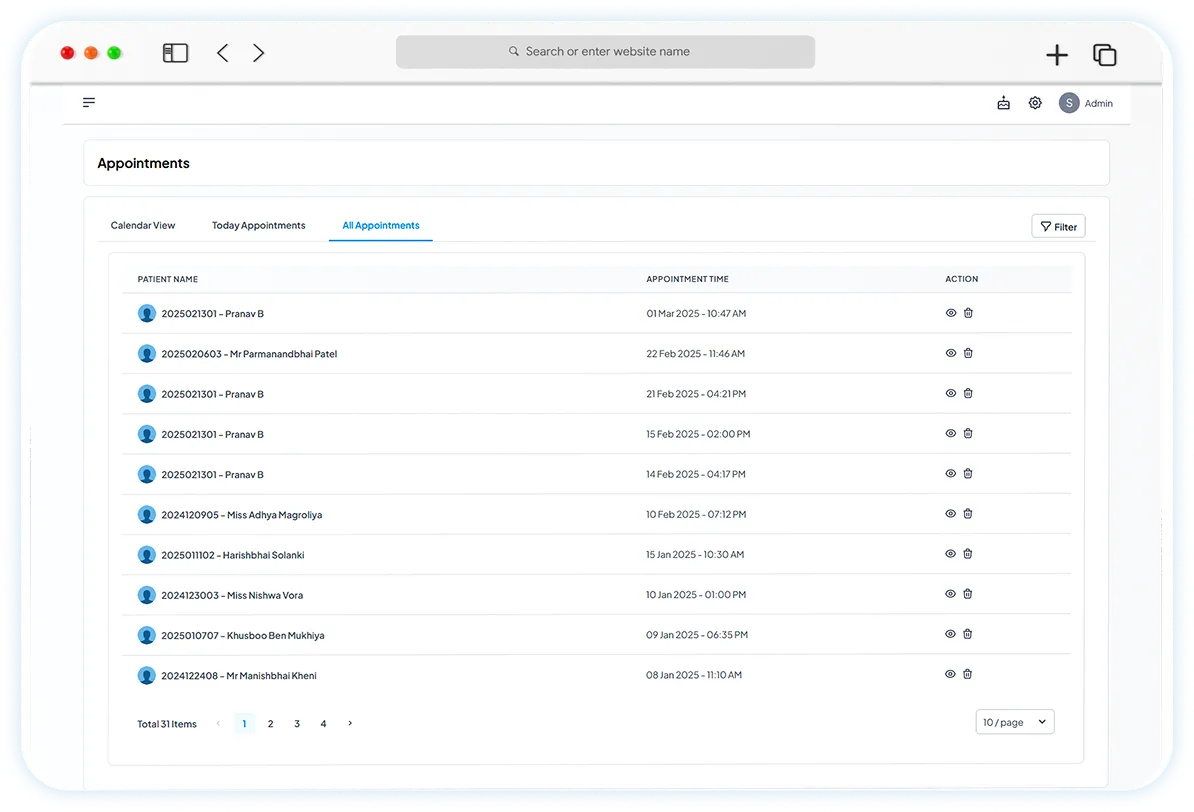Focus the browser address search bar

tap(605, 52)
